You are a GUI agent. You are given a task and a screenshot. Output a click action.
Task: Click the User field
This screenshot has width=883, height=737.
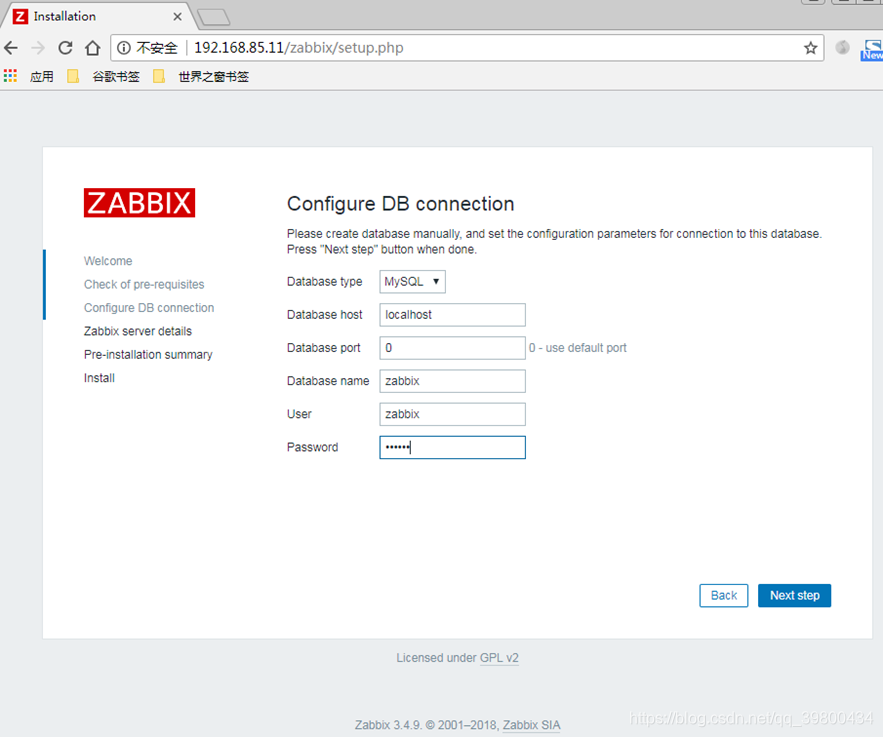tap(452, 414)
